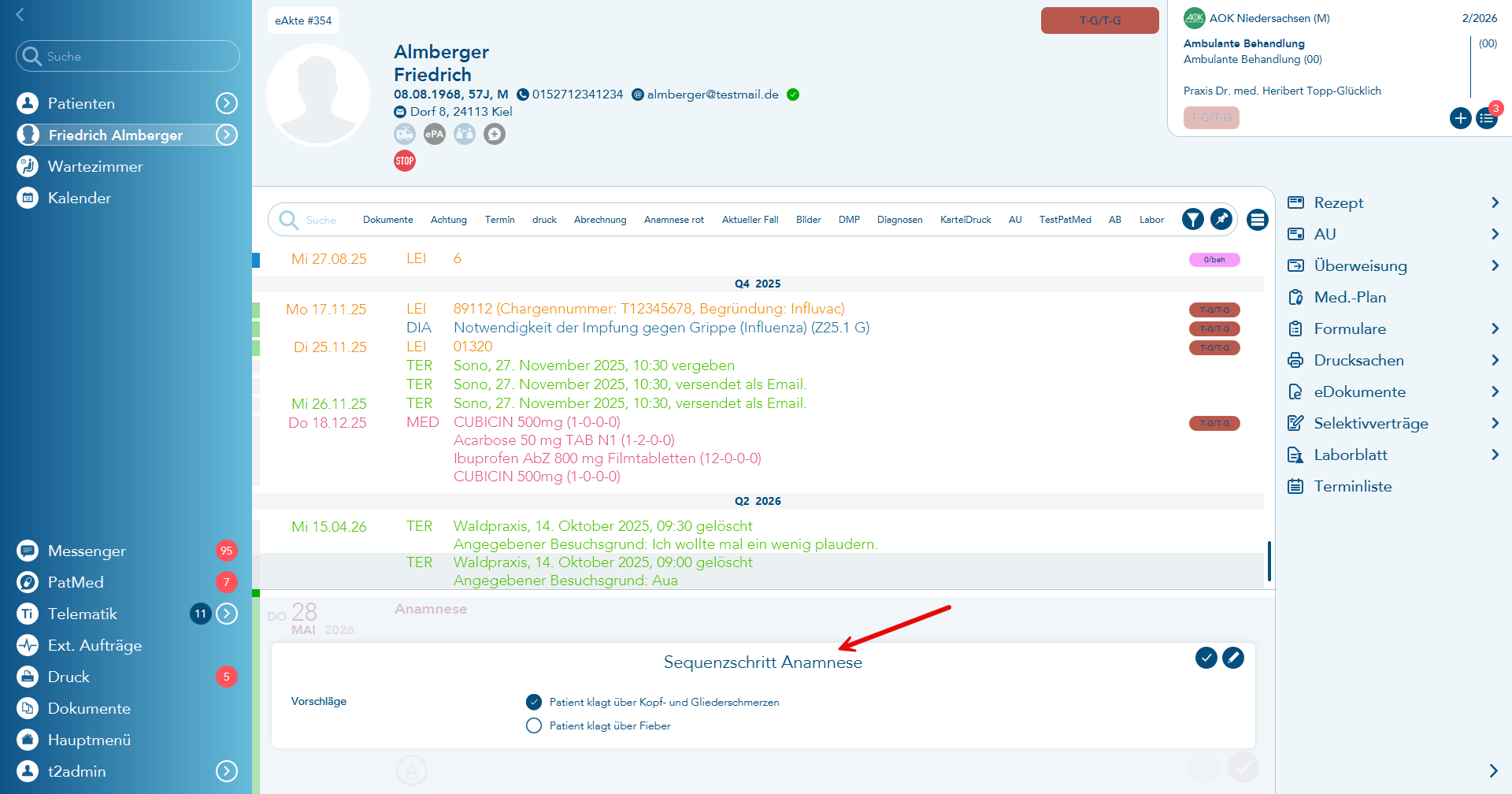Screen dimensions: 1512x794
Task: Select the Achtung filter tab
Action: [x=449, y=220]
